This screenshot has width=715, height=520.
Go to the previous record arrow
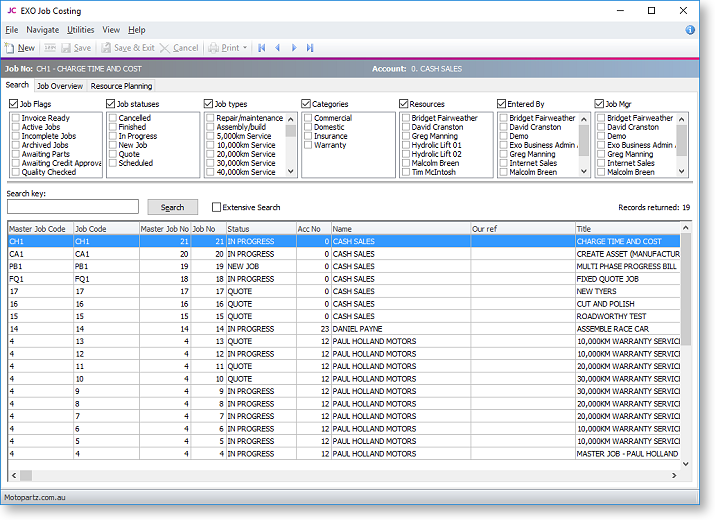(278, 48)
